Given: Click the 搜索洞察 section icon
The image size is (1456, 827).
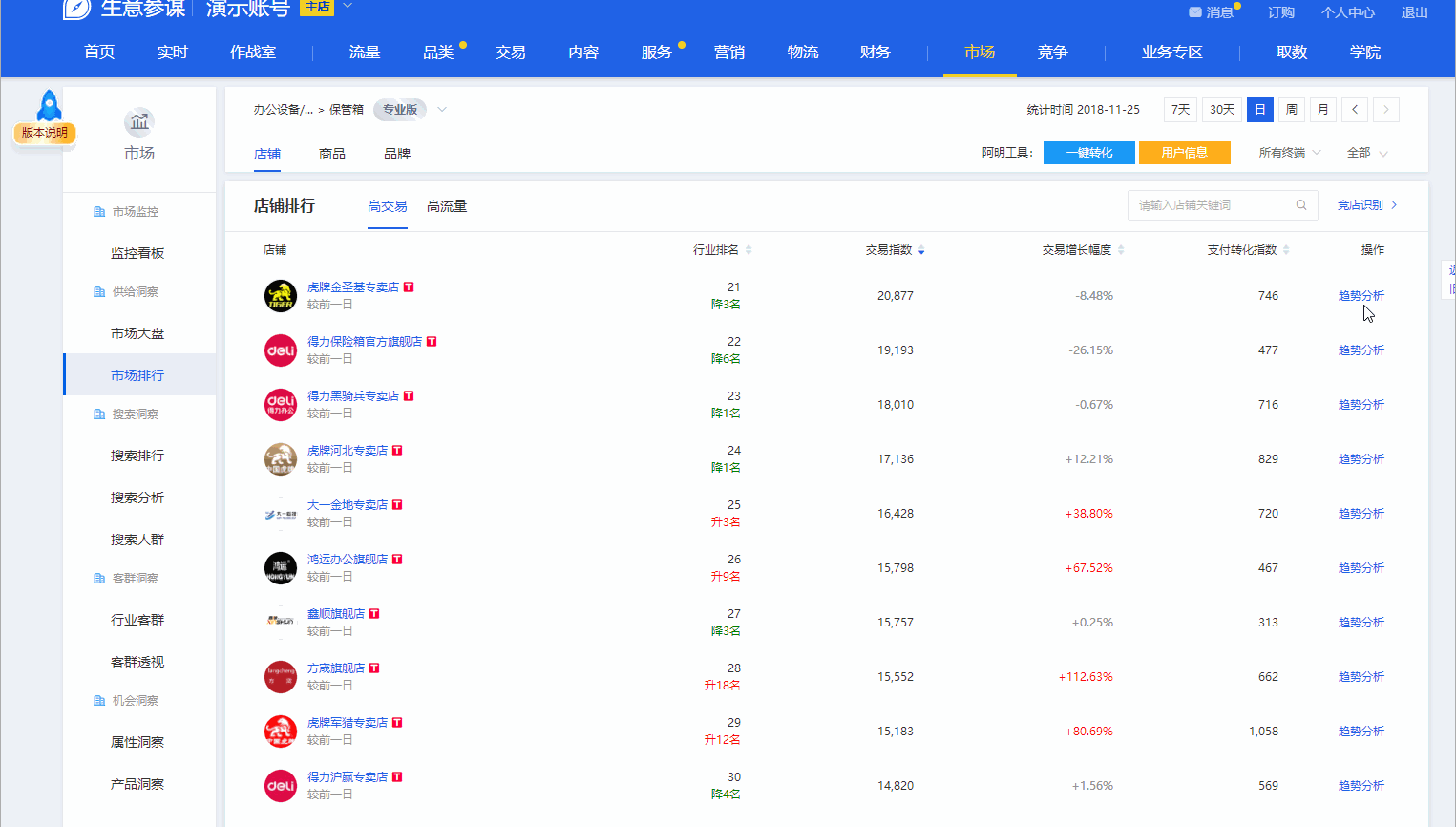Looking at the screenshot, I should pyautogui.click(x=99, y=414).
